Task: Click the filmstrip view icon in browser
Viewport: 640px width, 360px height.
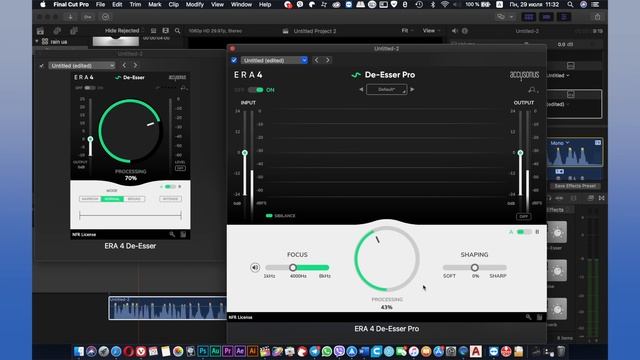Action: [x=165, y=31]
